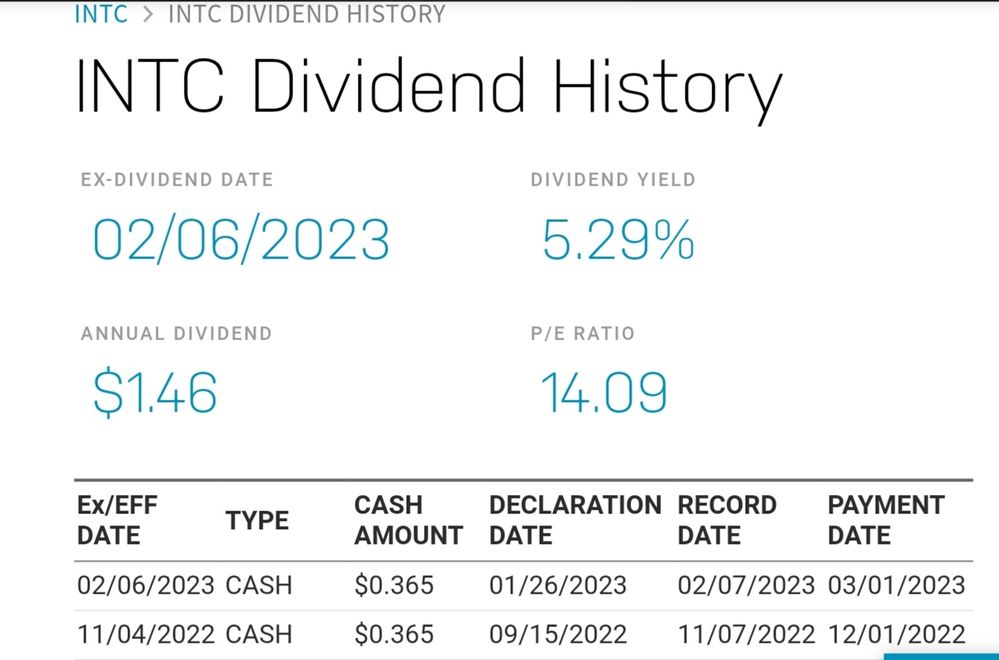Click the RECORD DATE column header
The height and width of the screenshot is (660, 999).
point(727,520)
